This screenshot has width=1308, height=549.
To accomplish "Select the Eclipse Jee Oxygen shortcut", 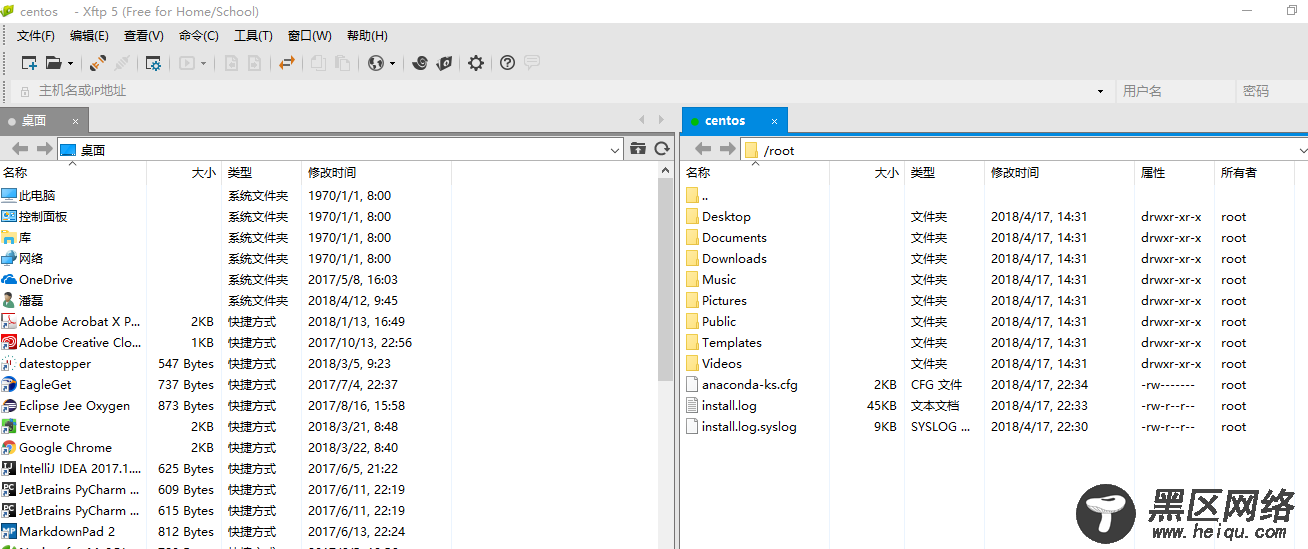I will (65, 406).
